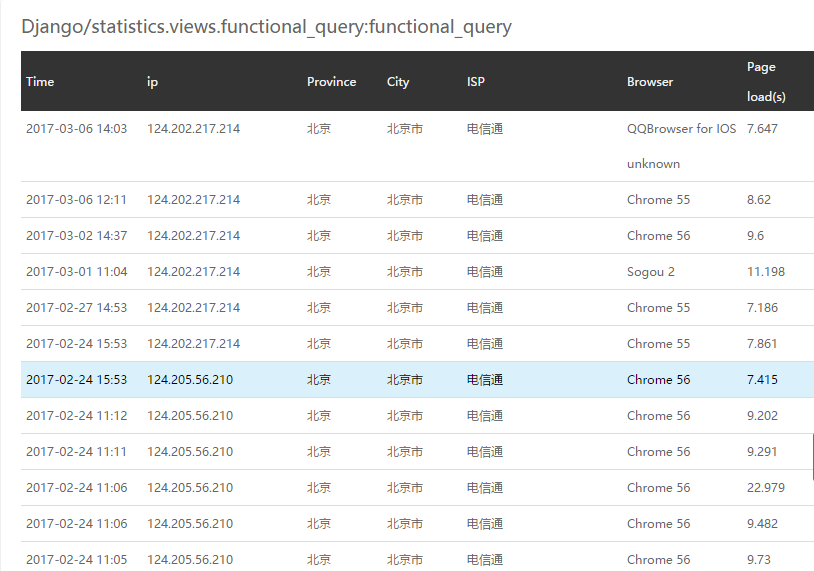Click the Page load(s) column header
The image size is (814, 571).
coord(766,82)
